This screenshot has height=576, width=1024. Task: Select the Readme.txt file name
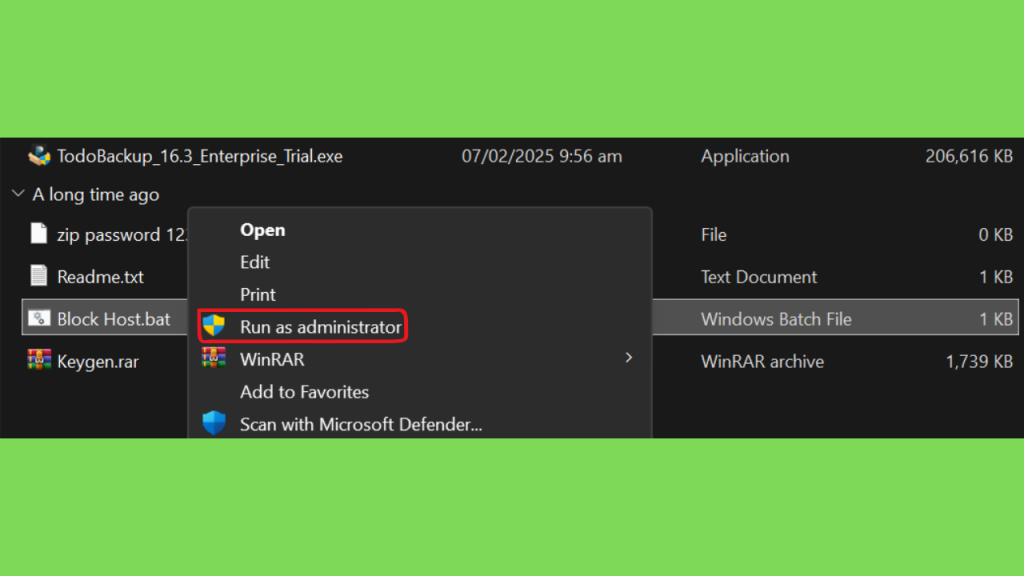pyautogui.click(x=101, y=277)
